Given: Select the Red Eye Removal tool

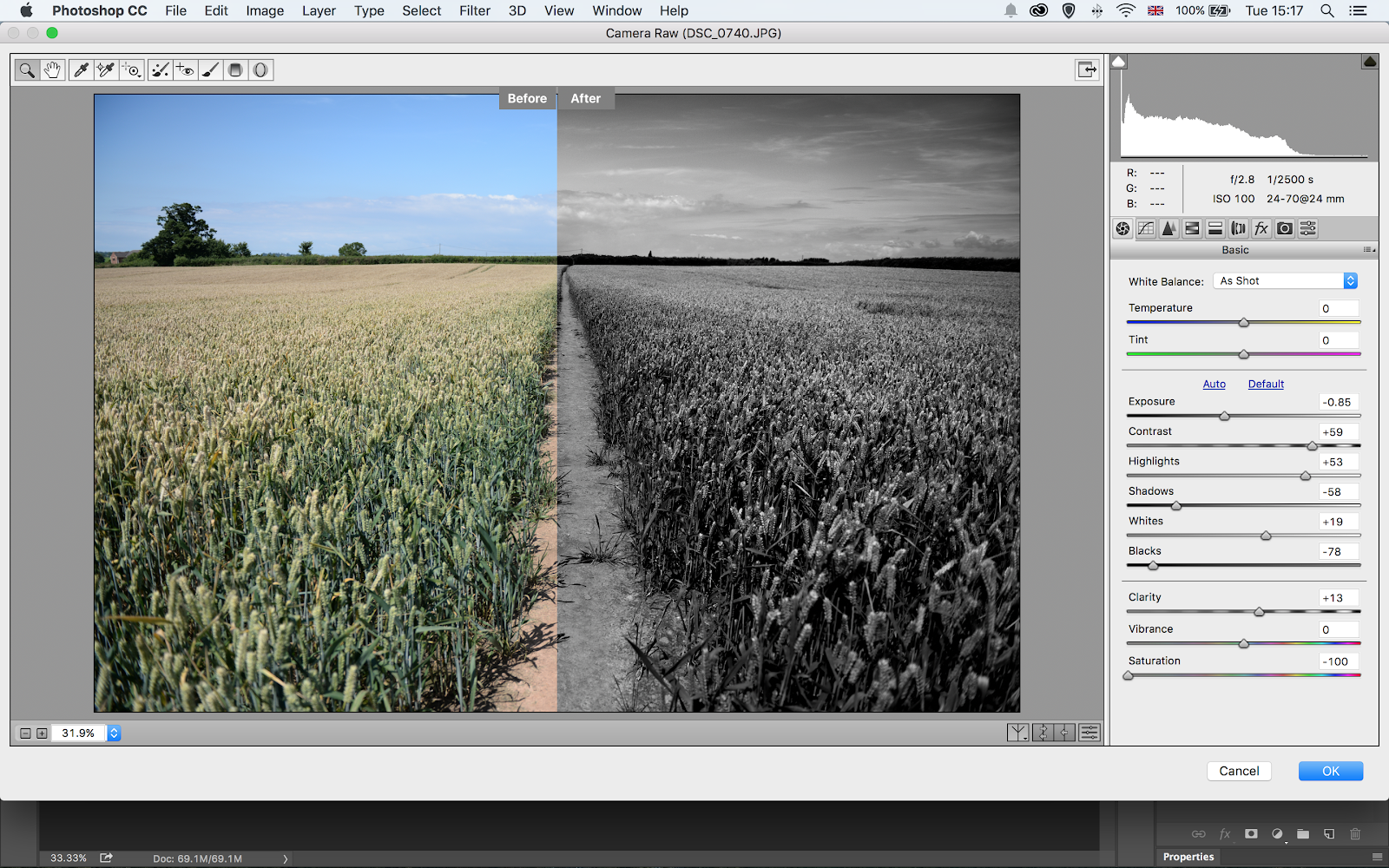Looking at the screenshot, I should 185,70.
